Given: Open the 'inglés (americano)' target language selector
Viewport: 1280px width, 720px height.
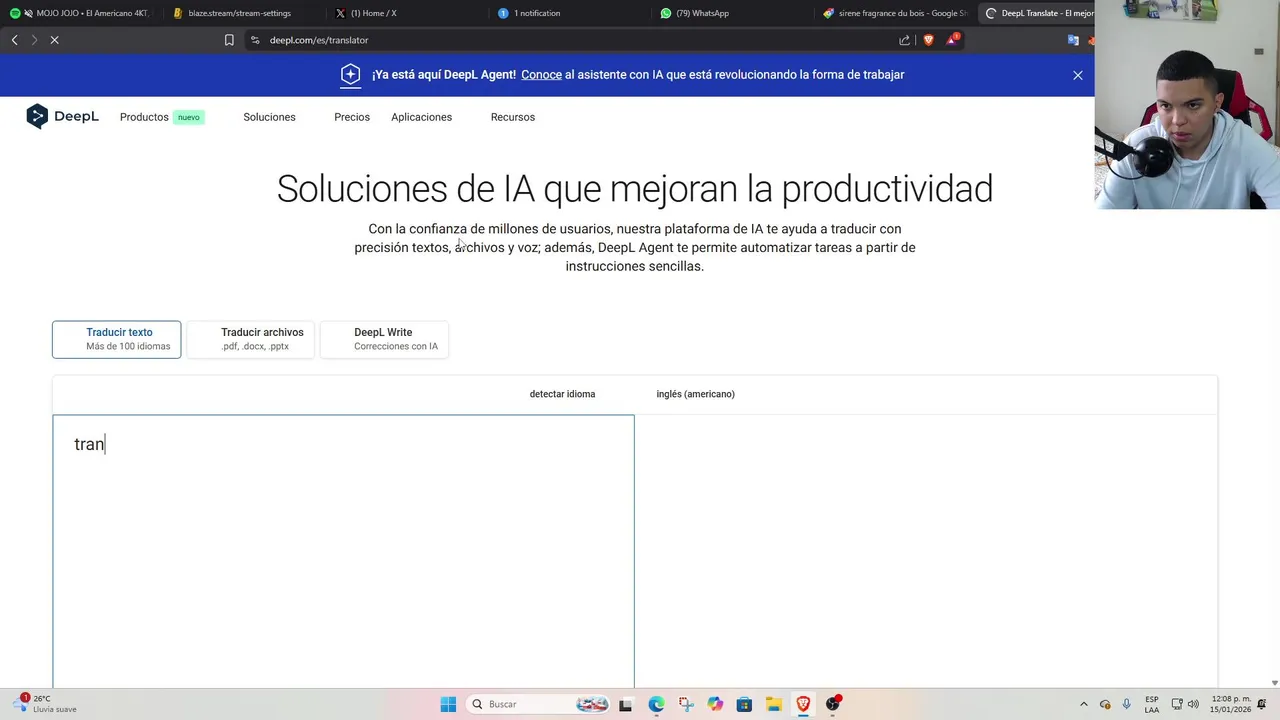Looking at the screenshot, I should [x=695, y=394].
